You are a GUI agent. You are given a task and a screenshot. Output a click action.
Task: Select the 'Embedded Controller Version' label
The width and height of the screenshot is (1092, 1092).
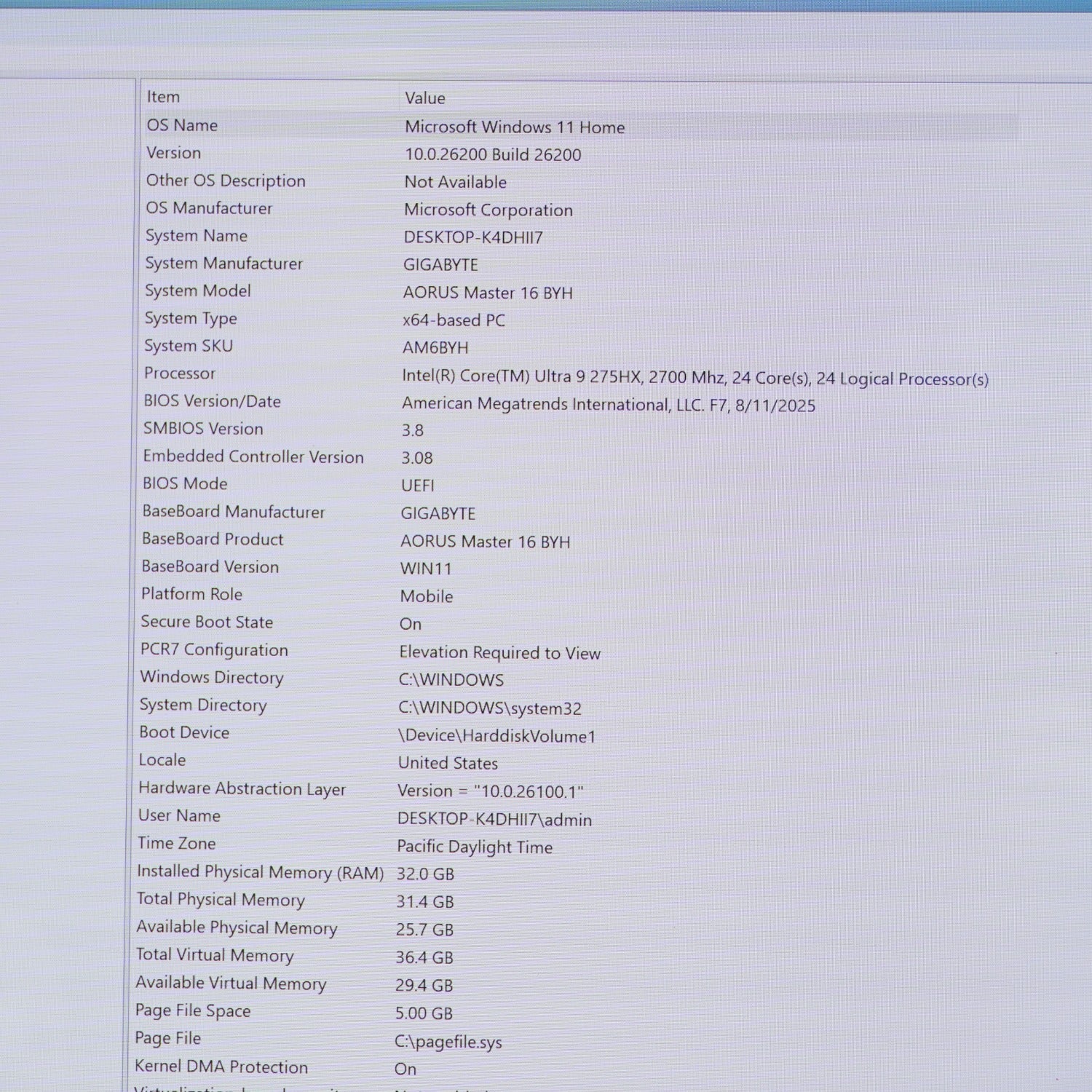(253, 456)
